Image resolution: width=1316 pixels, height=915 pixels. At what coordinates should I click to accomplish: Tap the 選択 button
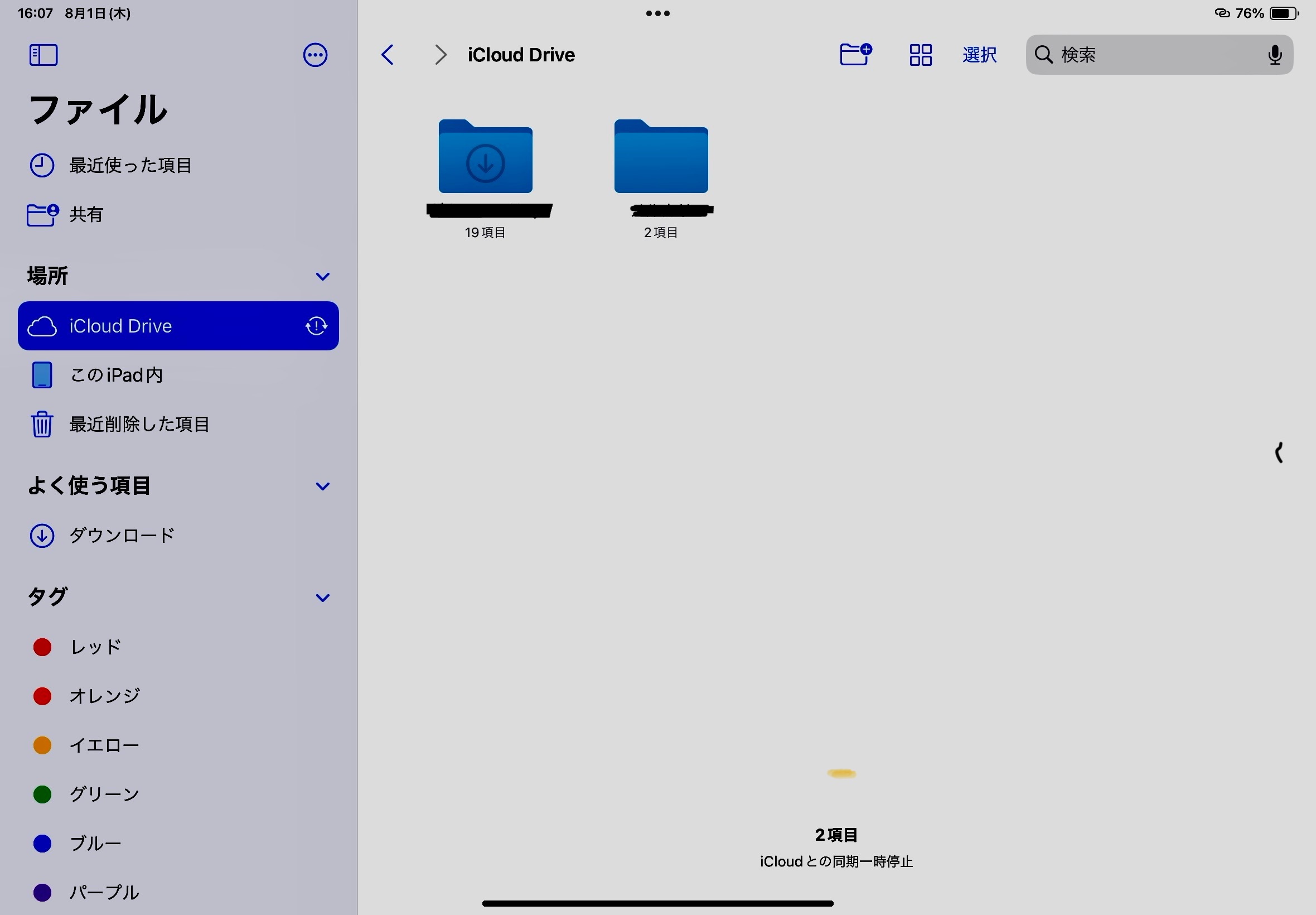pos(979,55)
